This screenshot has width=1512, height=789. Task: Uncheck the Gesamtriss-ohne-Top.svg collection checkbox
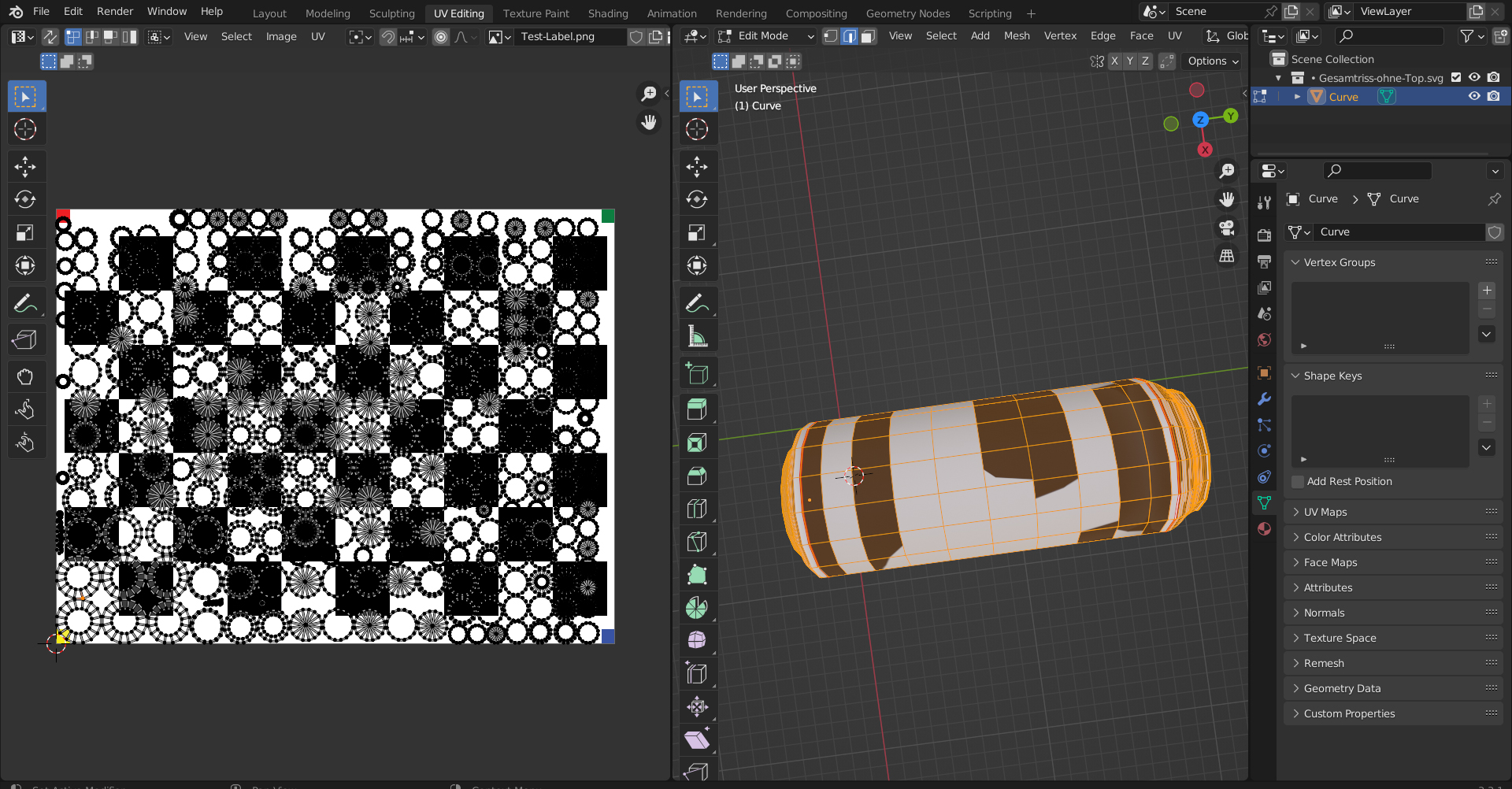1456,77
